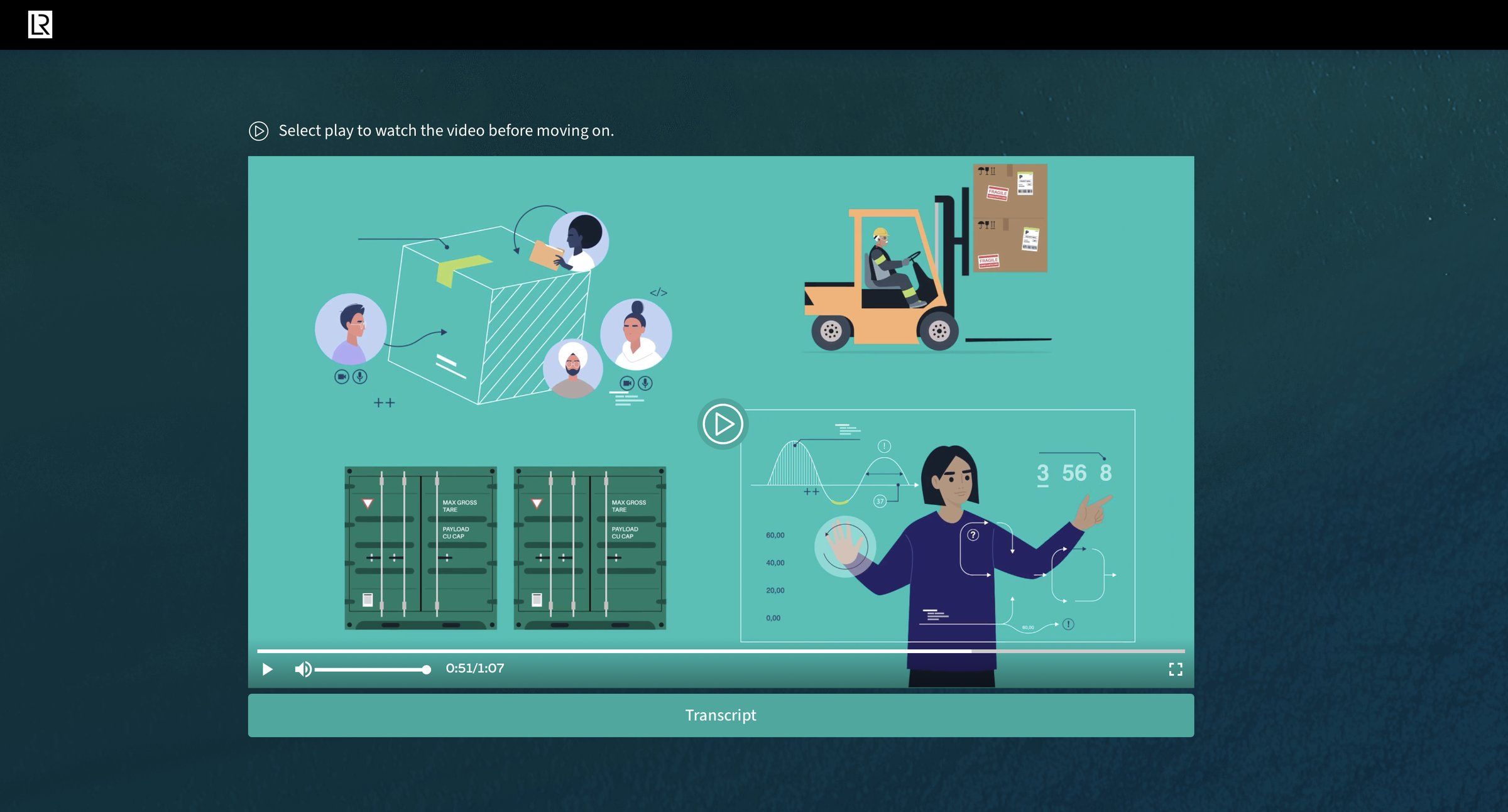Click the 0:51/1:07 time display
This screenshot has height=812, width=1508.
(x=475, y=668)
